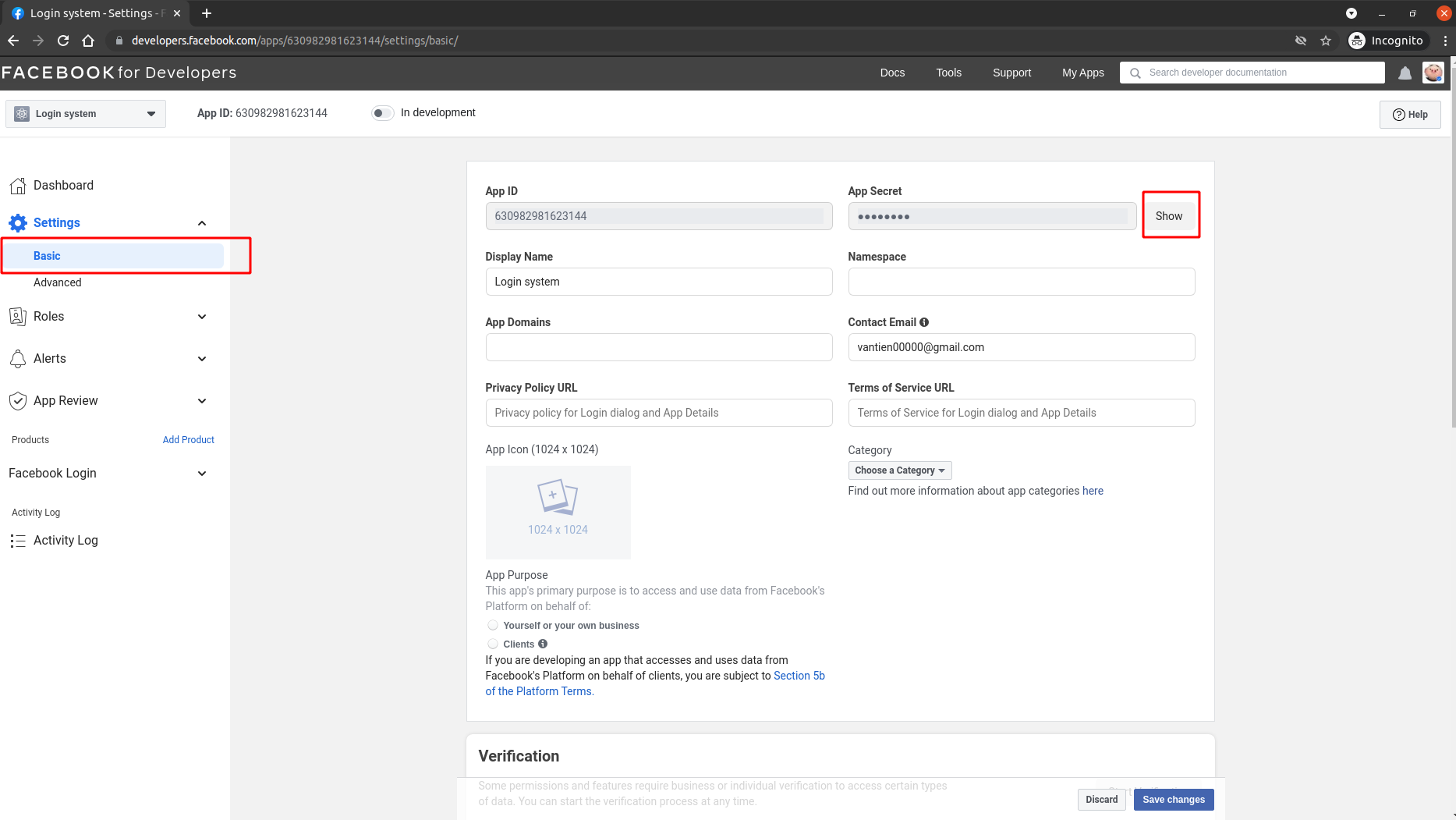The width and height of the screenshot is (1456, 820).
Task: Open the Support menu
Action: pyautogui.click(x=1012, y=73)
